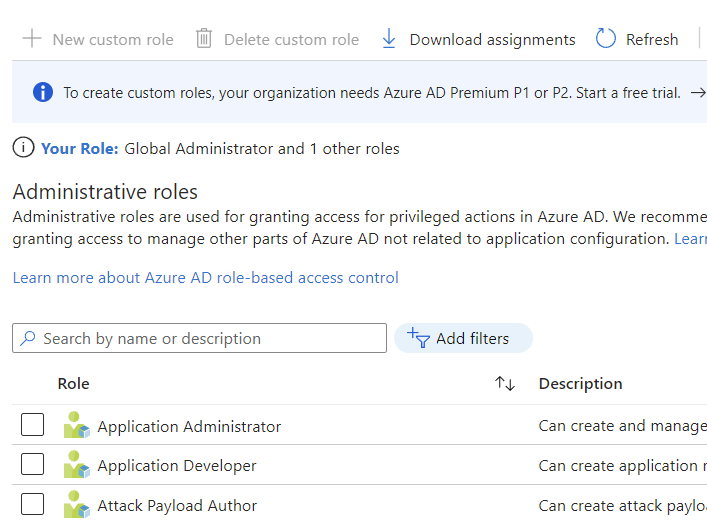Click the 'Can create and manage' description cell
This screenshot has height=522, width=707.
pyautogui.click(x=622, y=426)
